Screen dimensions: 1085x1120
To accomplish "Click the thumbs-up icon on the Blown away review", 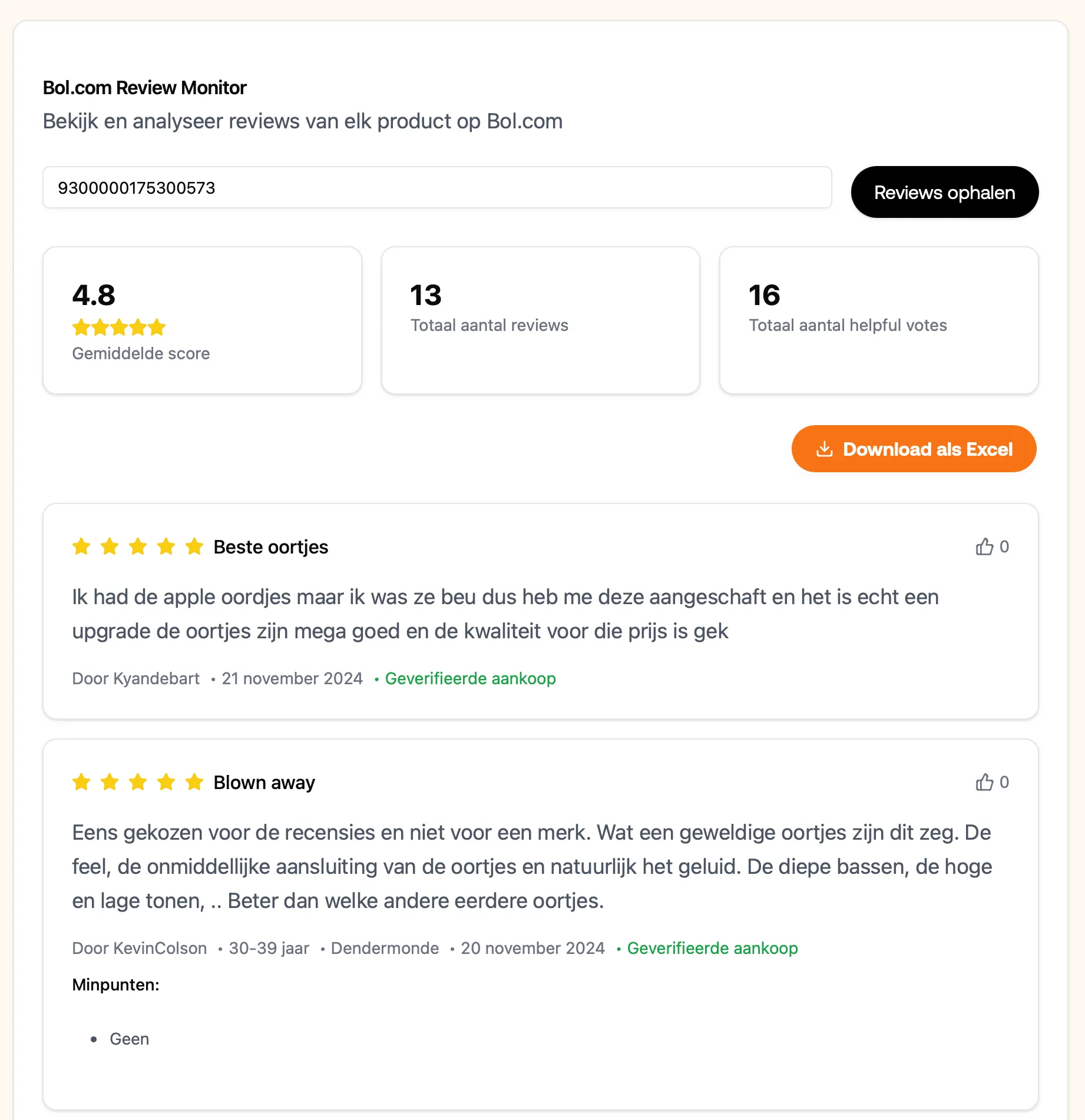I will click(984, 782).
